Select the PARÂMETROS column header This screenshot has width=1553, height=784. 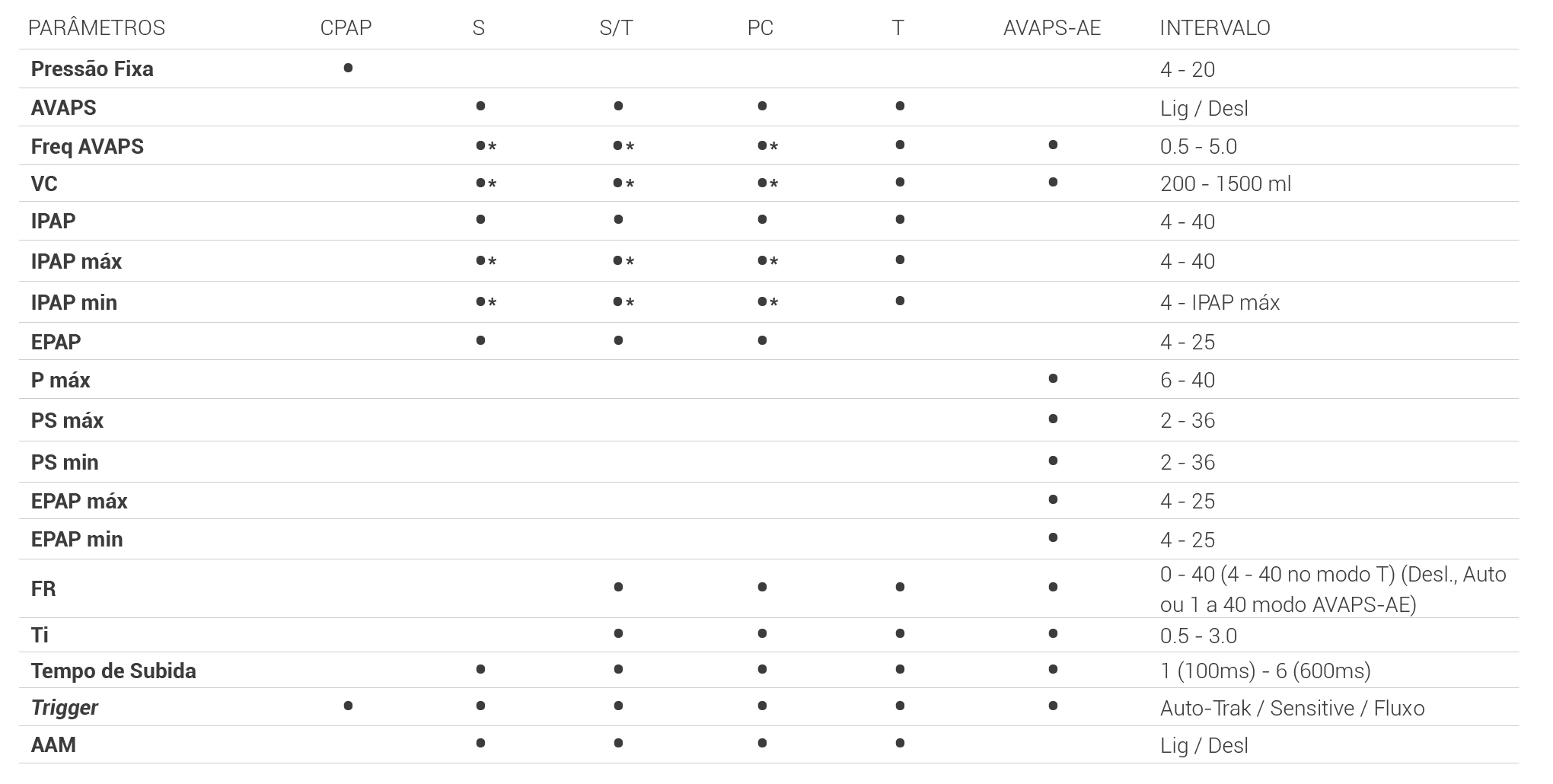pyautogui.click(x=97, y=28)
